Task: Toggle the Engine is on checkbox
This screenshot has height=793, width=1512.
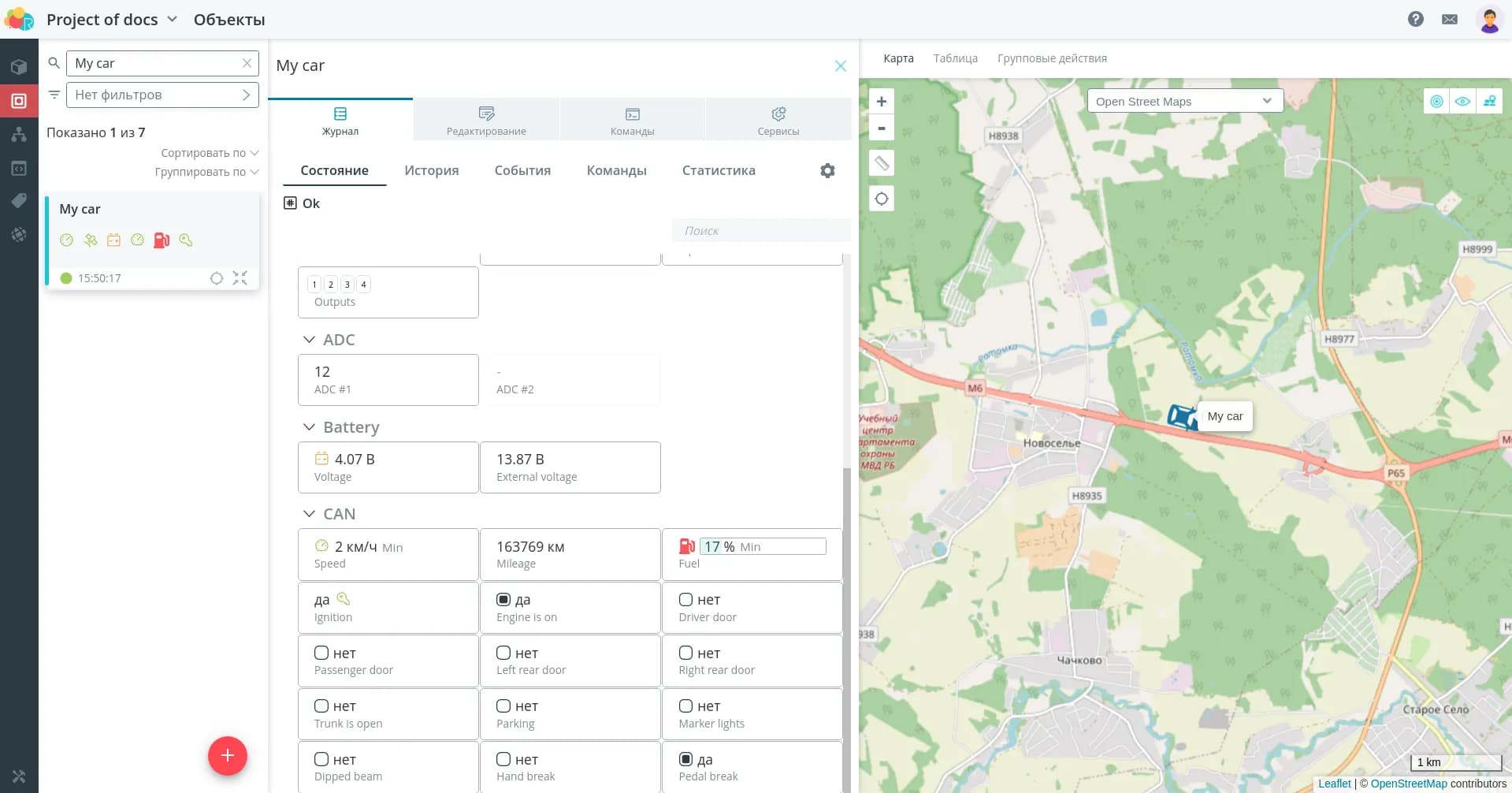Action: coord(503,600)
